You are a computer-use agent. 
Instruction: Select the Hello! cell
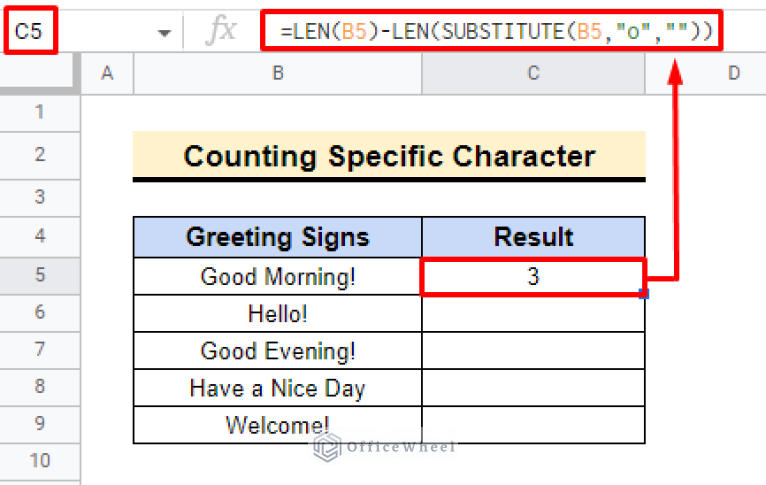pyautogui.click(x=277, y=314)
